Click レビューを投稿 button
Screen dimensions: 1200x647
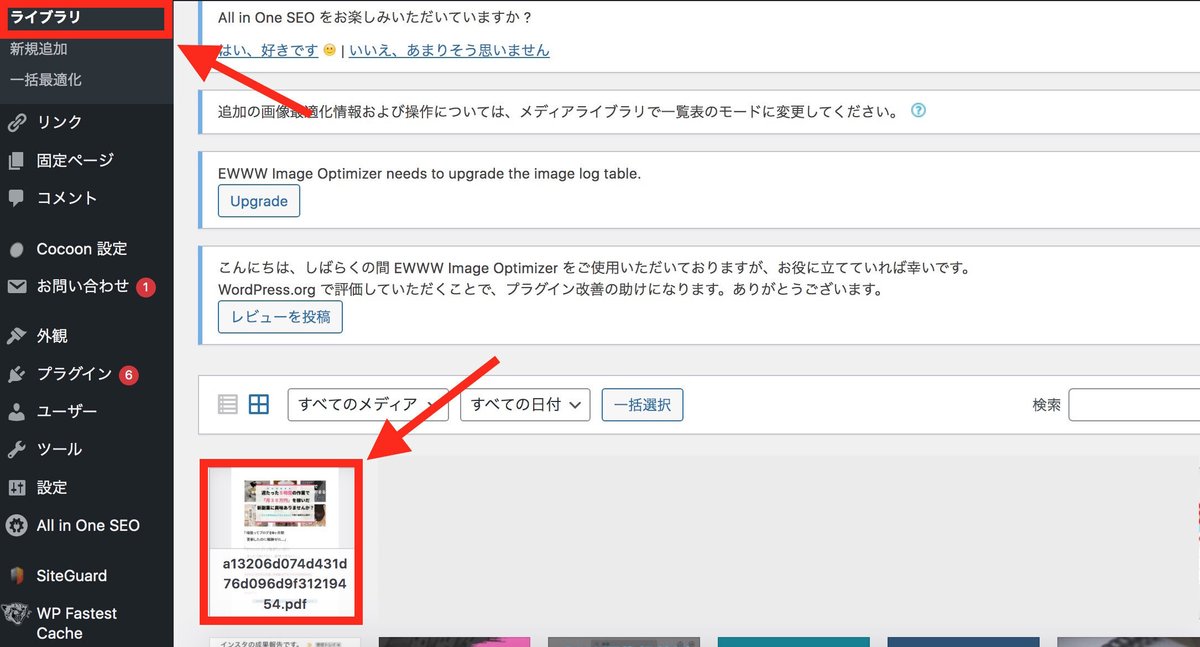point(280,318)
